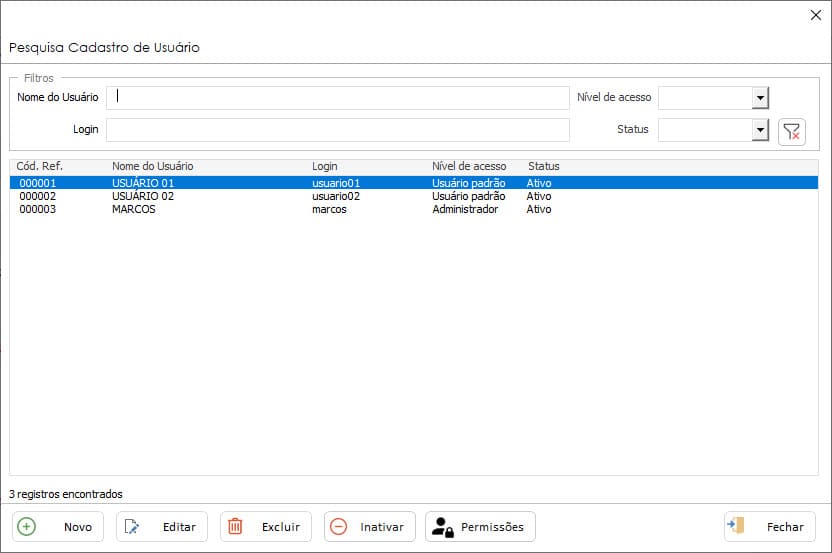Select row code 000001

pyautogui.click(x=38, y=183)
